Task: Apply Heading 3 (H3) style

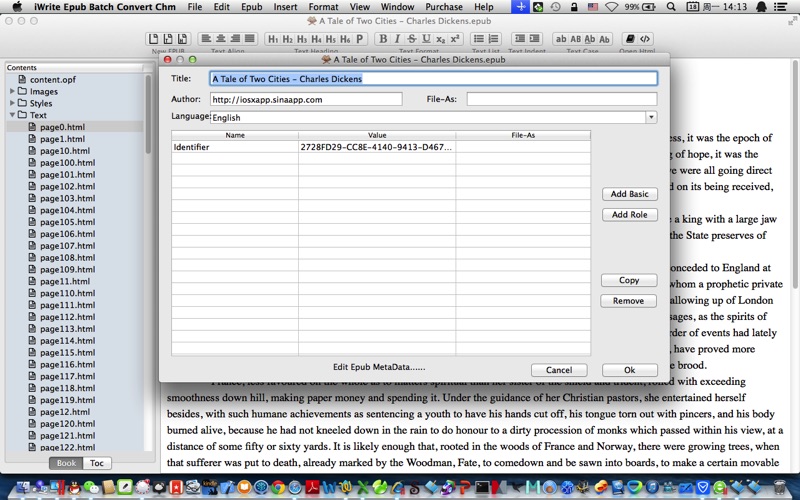Action: [302, 39]
